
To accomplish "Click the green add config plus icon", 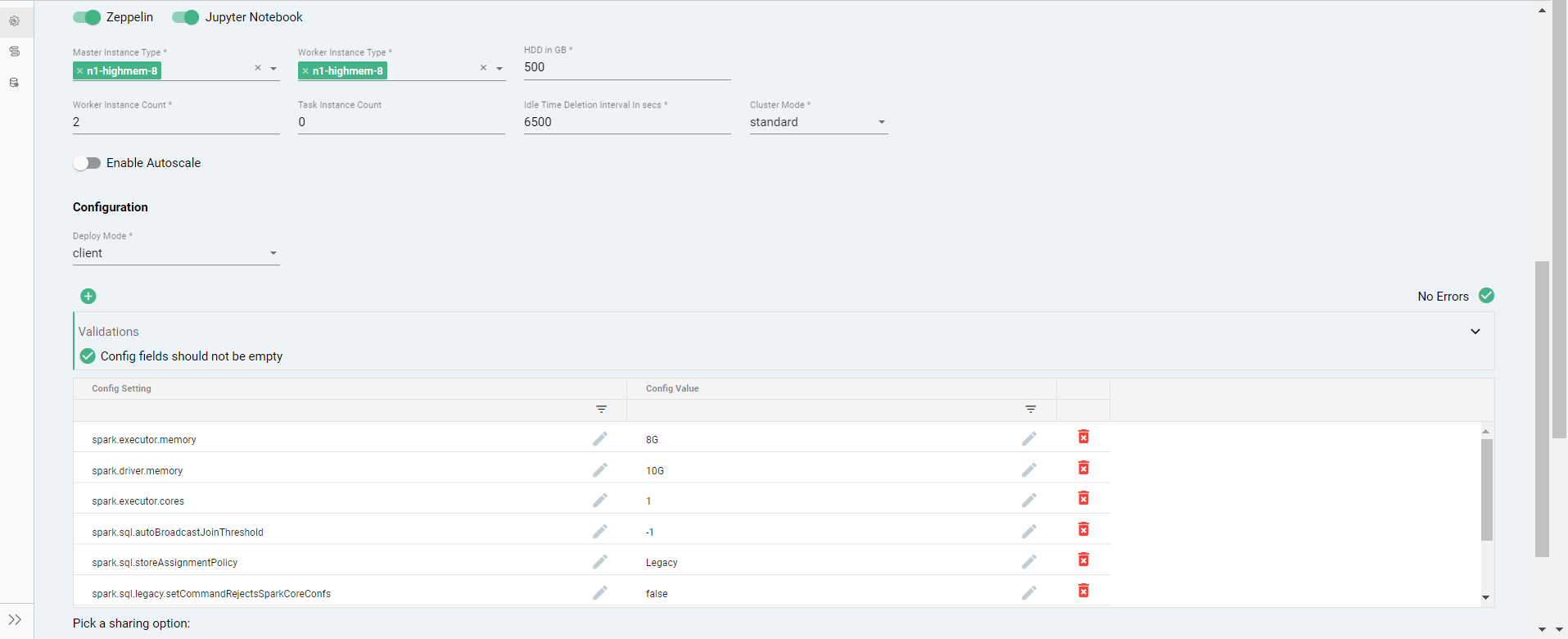I will (x=88, y=296).
